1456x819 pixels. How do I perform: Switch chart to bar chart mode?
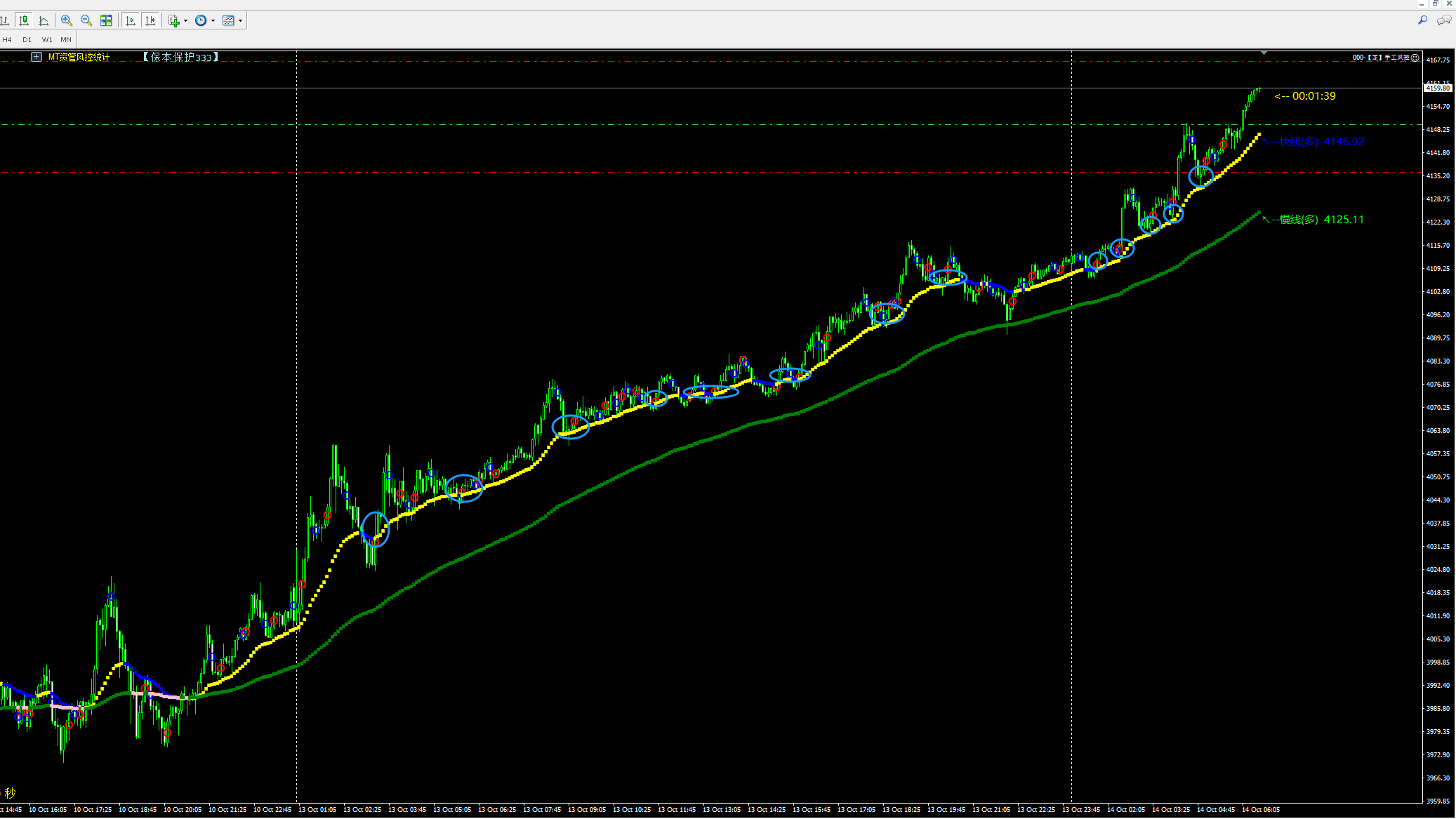point(5,20)
